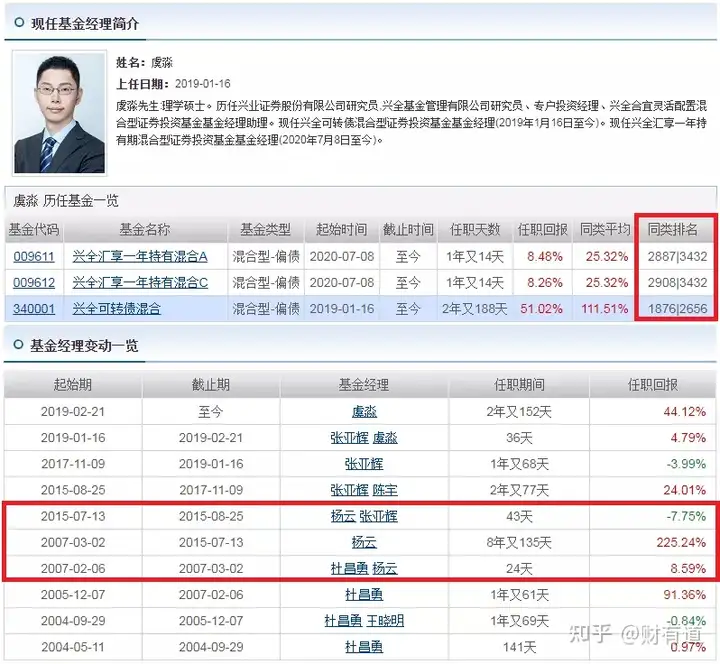
Task: Open the 兴全汇享一年持有混合A fund link
Action: coord(140,256)
